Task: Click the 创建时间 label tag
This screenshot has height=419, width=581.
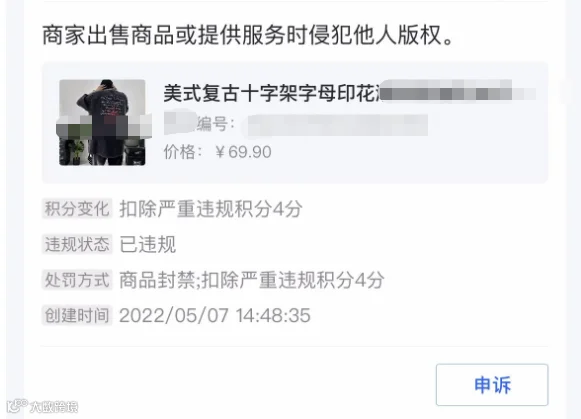Action: click(77, 315)
